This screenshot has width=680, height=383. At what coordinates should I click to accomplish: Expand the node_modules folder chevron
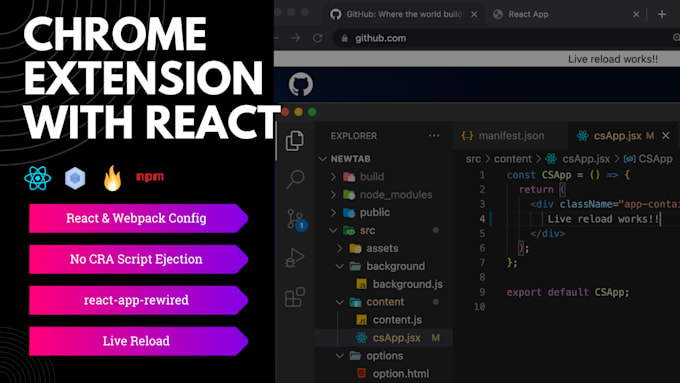tap(333, 194)
